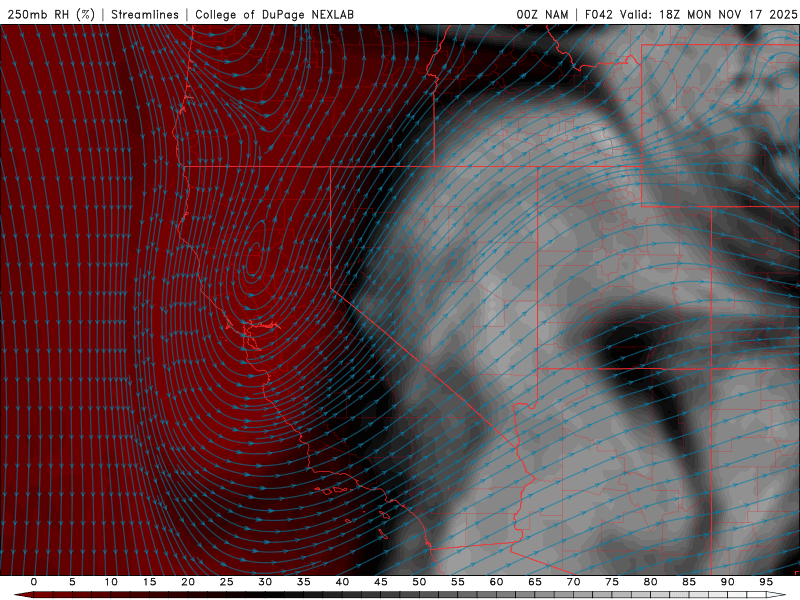The width and height of the screenshot is (800, 600).
Task: Click the colorbar tick label "0"
Action: tap(34, 582)
